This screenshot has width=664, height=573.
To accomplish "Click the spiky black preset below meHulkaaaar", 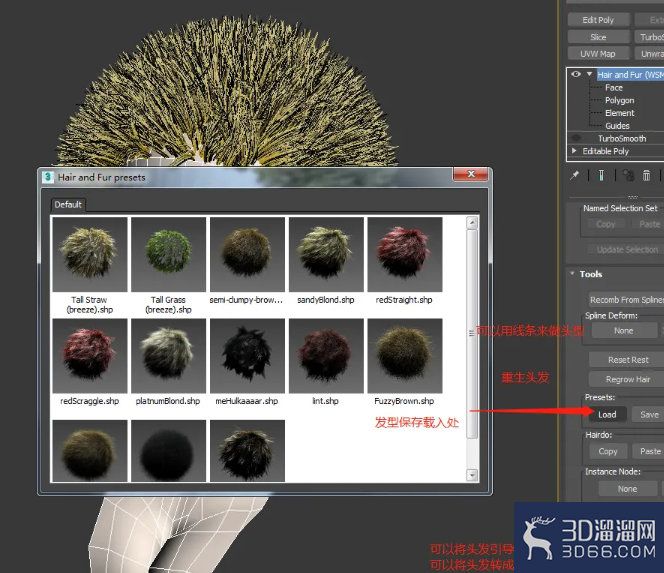I will [247, 451].
